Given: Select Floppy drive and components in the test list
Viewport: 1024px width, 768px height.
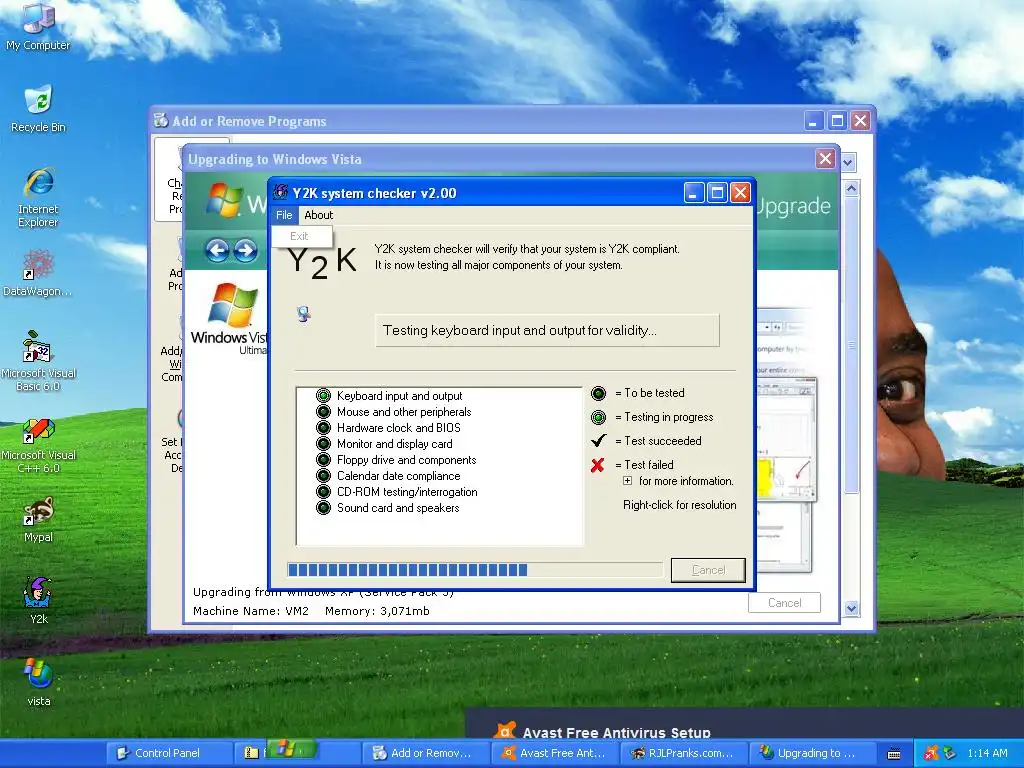Looking at the screenshot, I should point(406,460).
